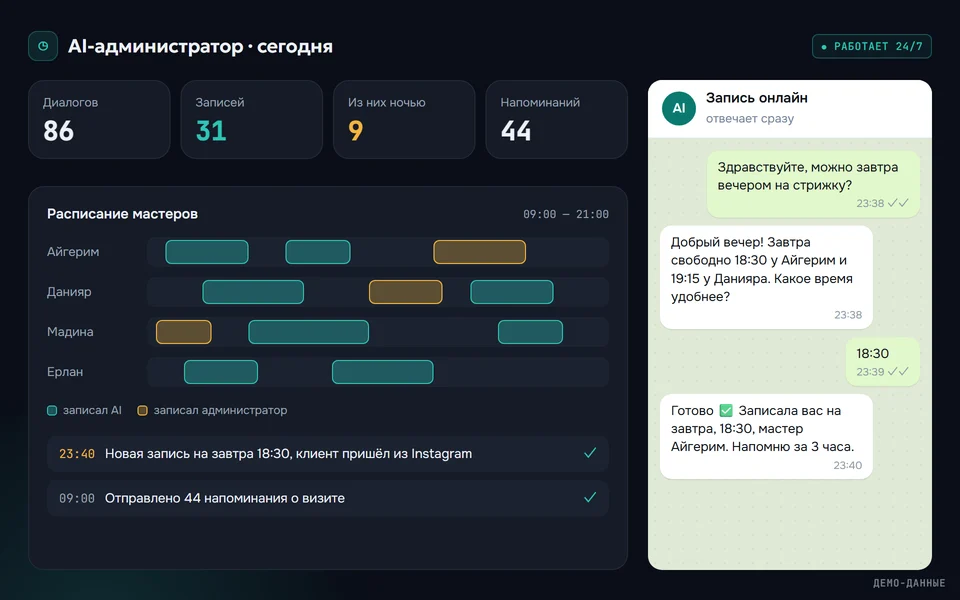Screen dimensions: 960x600
Task: Click the master name Ерлан
Action: tap(65, 372)
